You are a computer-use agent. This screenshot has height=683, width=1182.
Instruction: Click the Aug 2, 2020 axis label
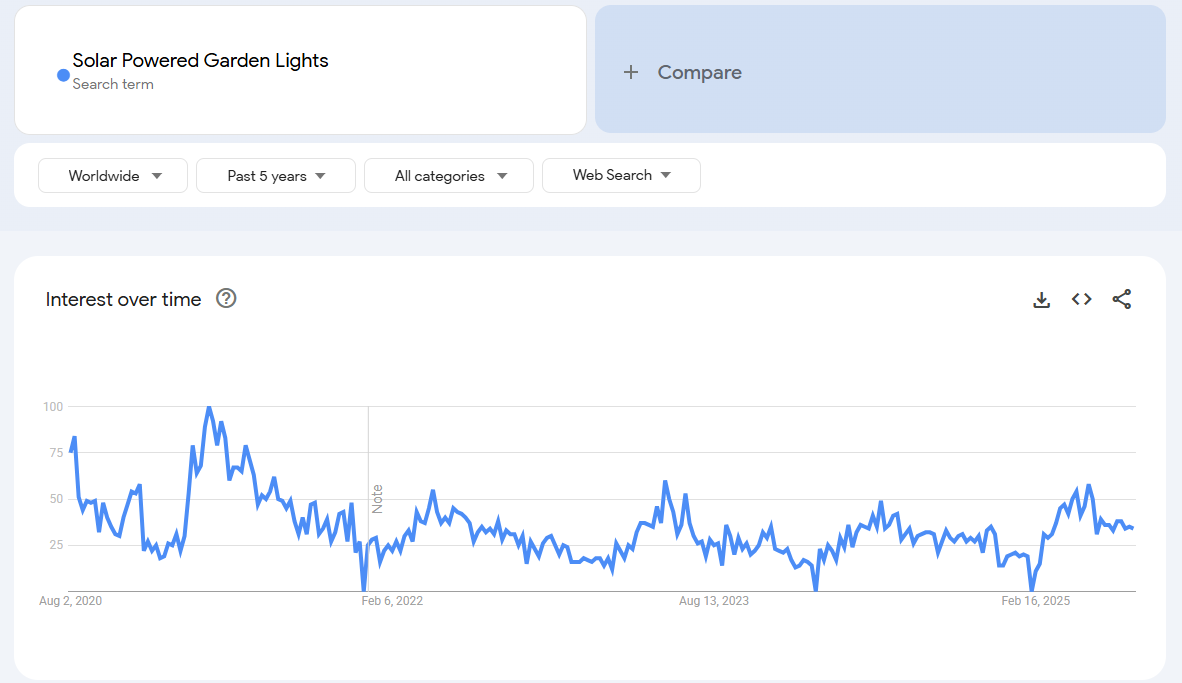pyautogui.click(x=71, y=601)
